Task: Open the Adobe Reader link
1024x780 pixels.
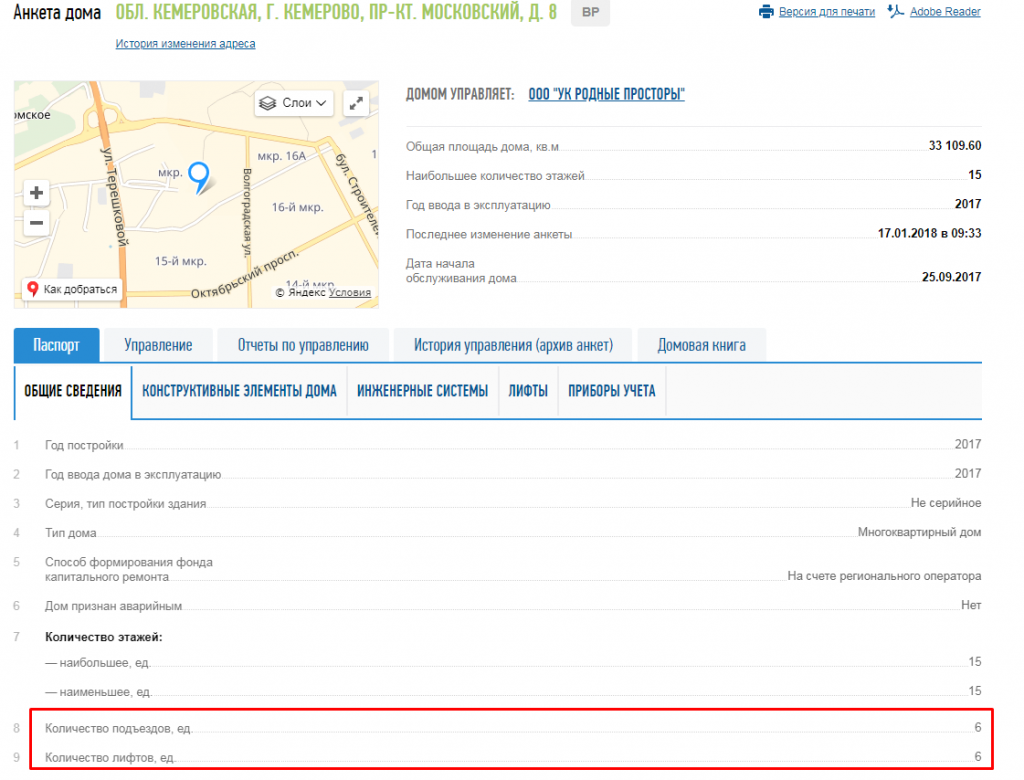Action: (x=944, y=12)
